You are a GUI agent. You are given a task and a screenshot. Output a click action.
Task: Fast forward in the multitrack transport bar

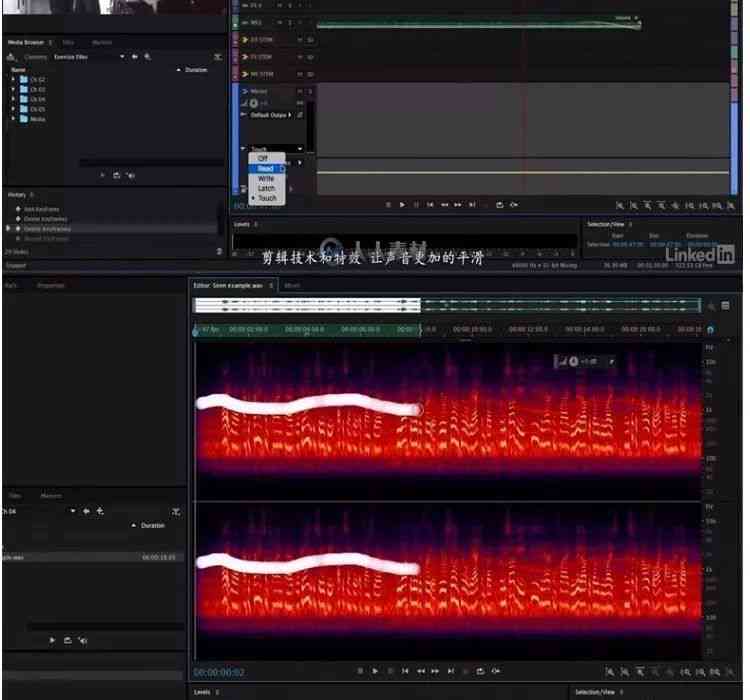pos(458,205)
